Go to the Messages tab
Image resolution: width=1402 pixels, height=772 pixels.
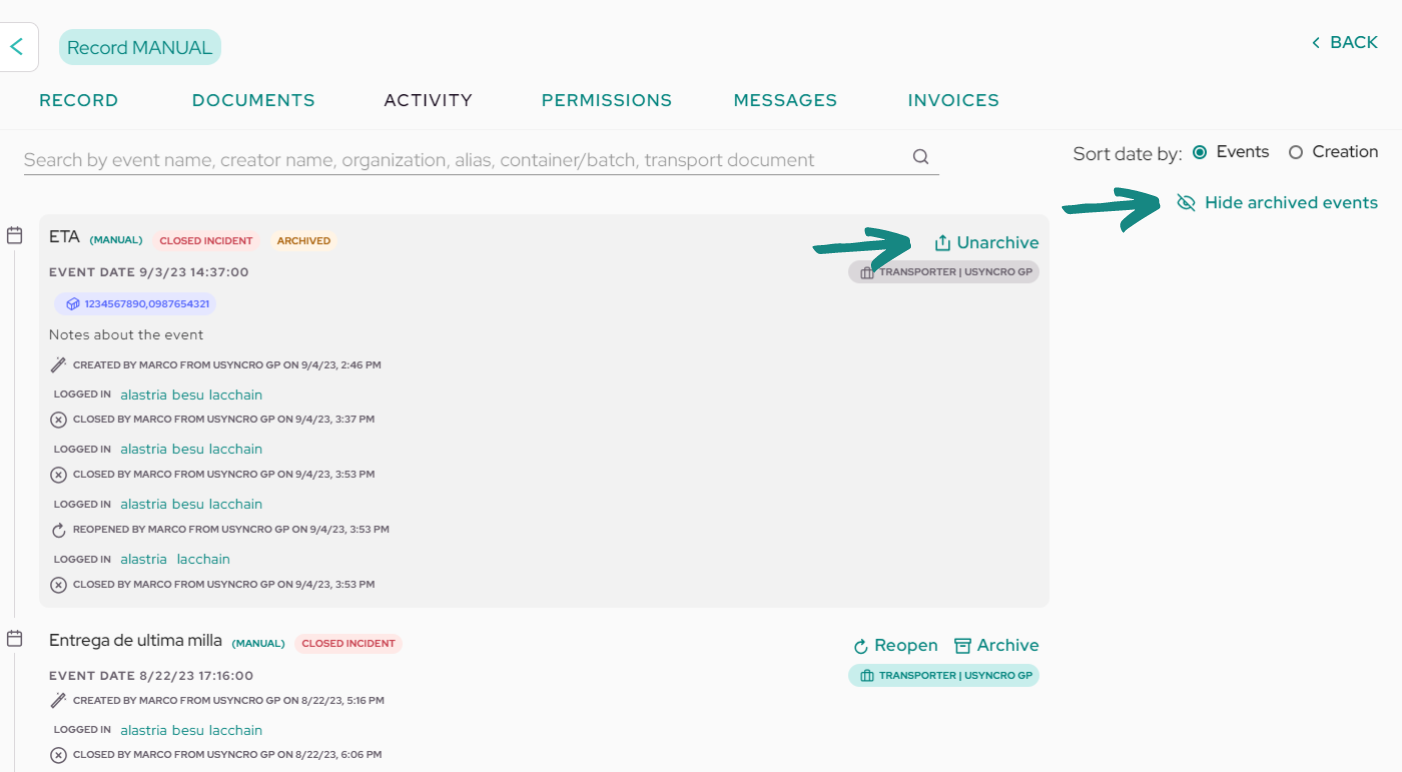tap(785, 100)
